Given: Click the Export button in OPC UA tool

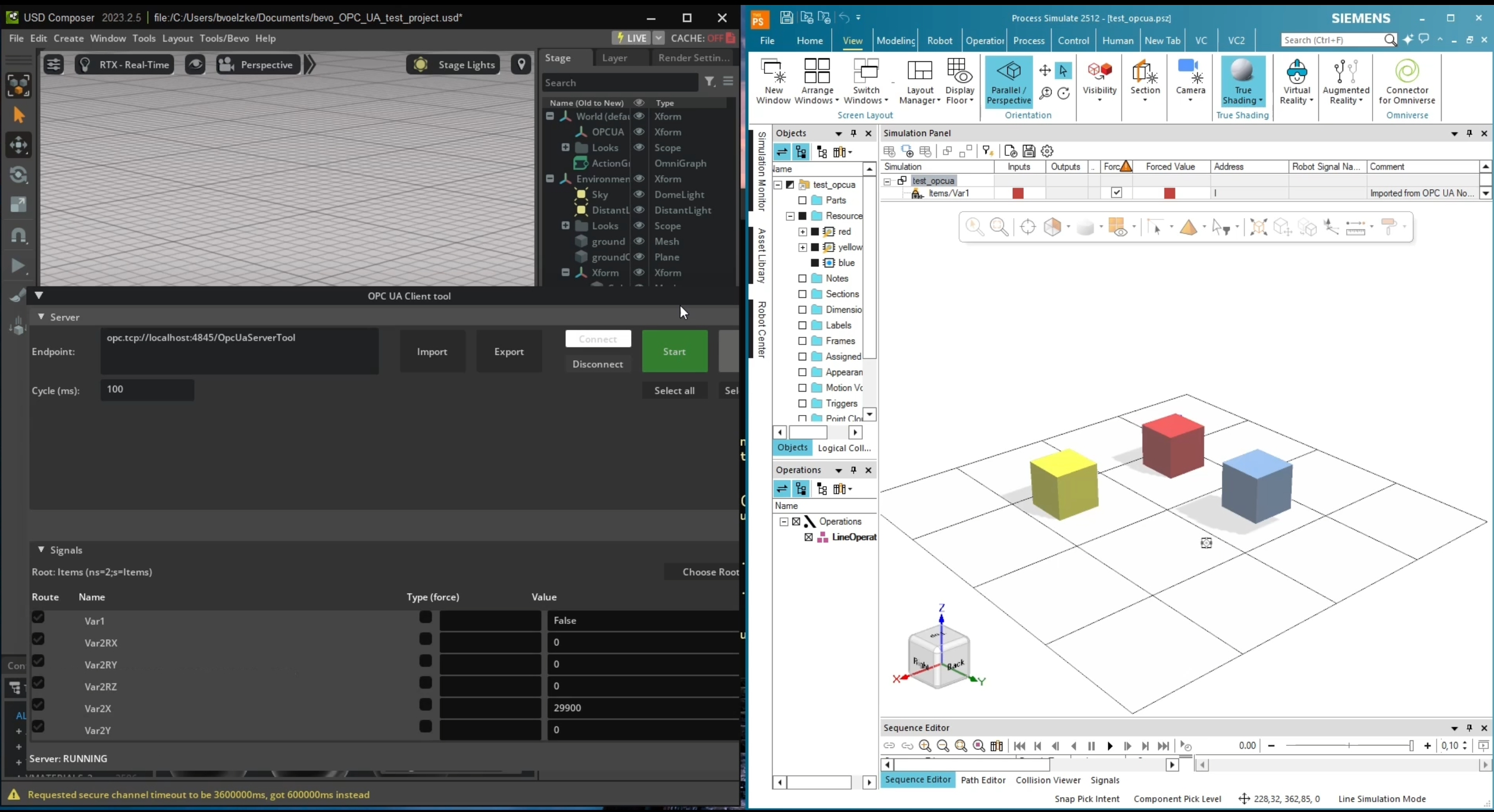Looking at the screenshot, I should click(509, 351).
